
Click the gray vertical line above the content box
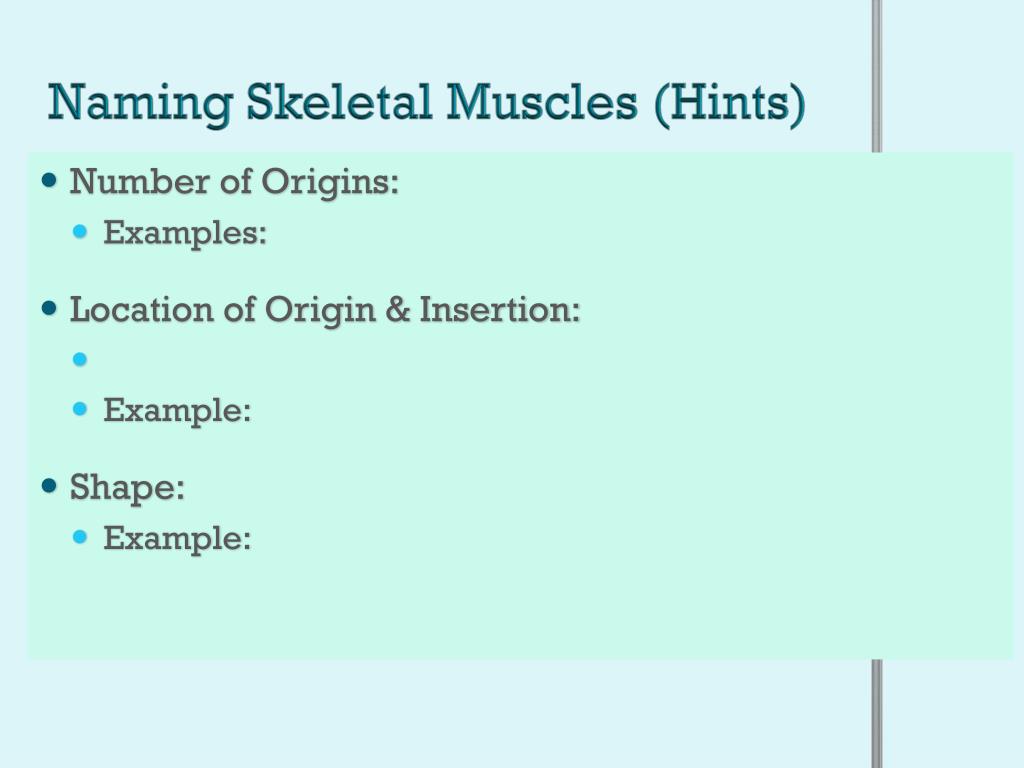(x=877, y=76)
